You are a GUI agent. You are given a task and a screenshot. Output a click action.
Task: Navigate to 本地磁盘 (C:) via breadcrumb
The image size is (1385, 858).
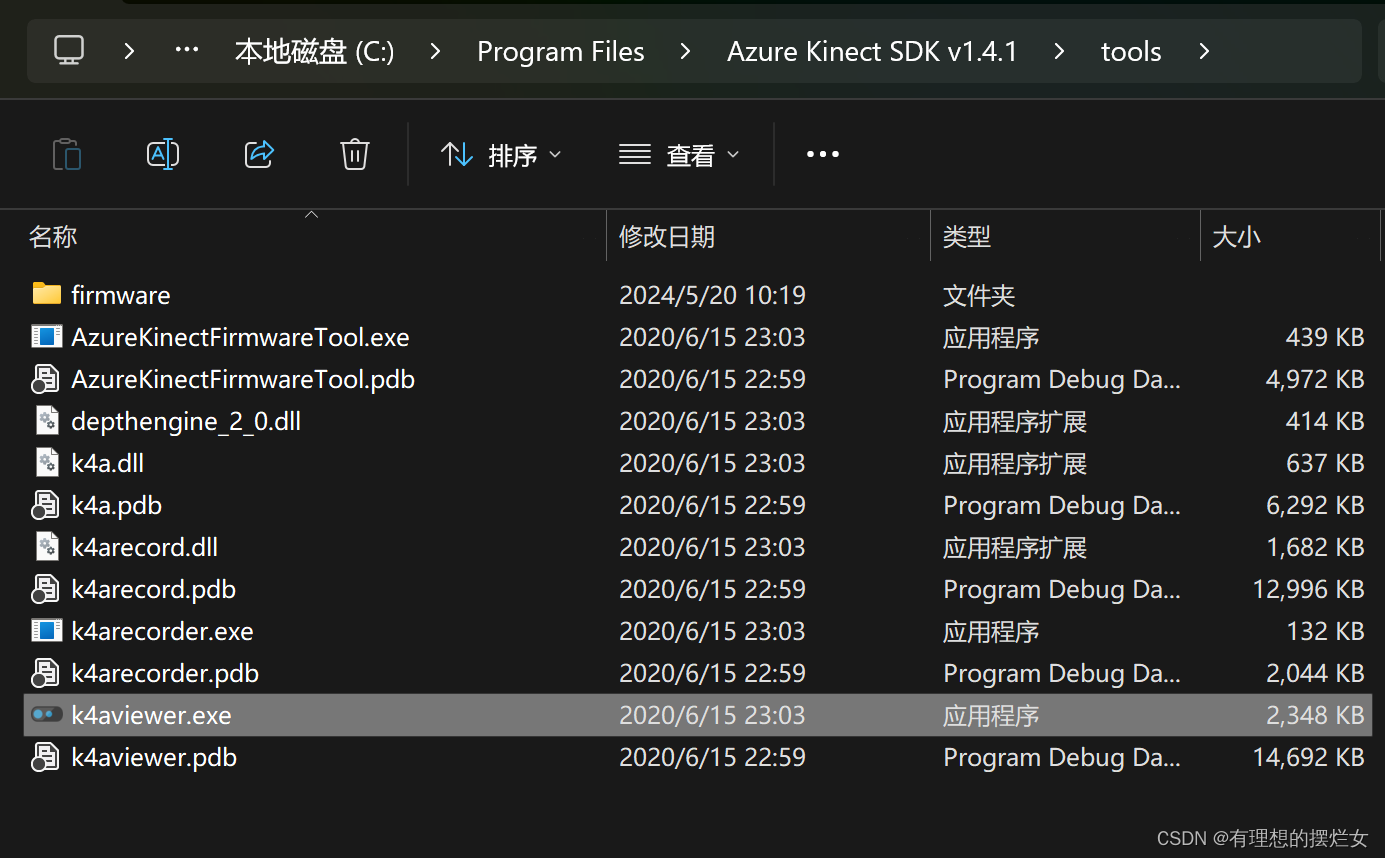pos(314,51)
